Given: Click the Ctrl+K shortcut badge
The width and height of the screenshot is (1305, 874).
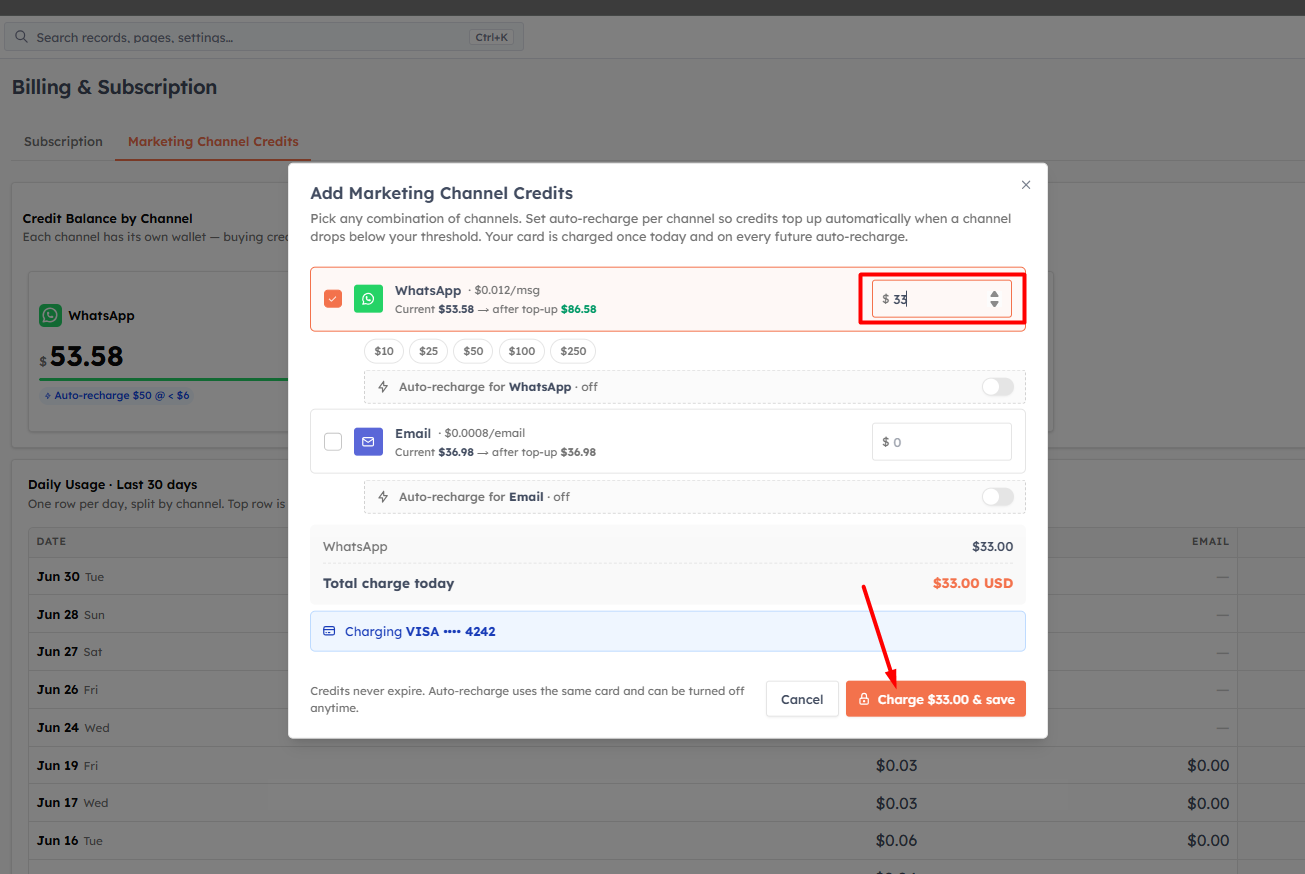Looking at the screenshot, I should 492,37.
